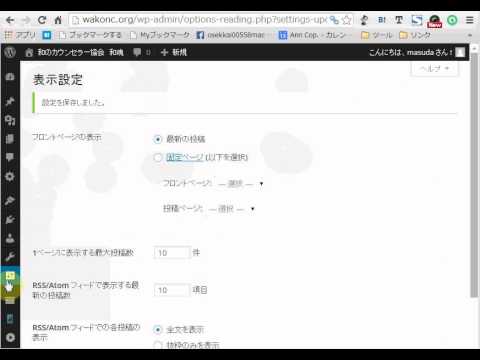Screen dimensions: 480x360
Task: Open the Facebook bookmark in bookmarks bar
Action: (x=230, y=35)
